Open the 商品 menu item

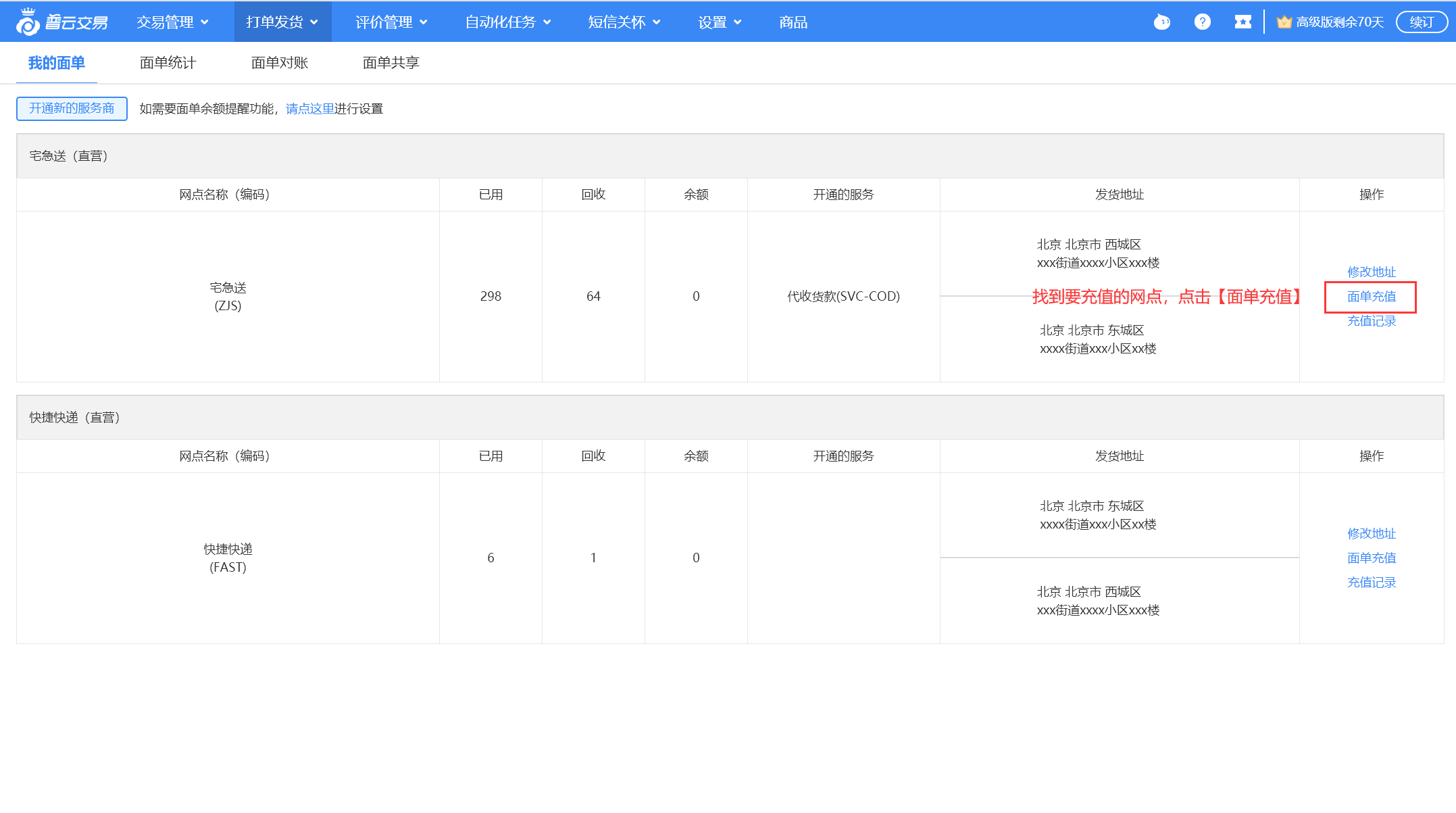pyautogui.click(x=793, y=22)
